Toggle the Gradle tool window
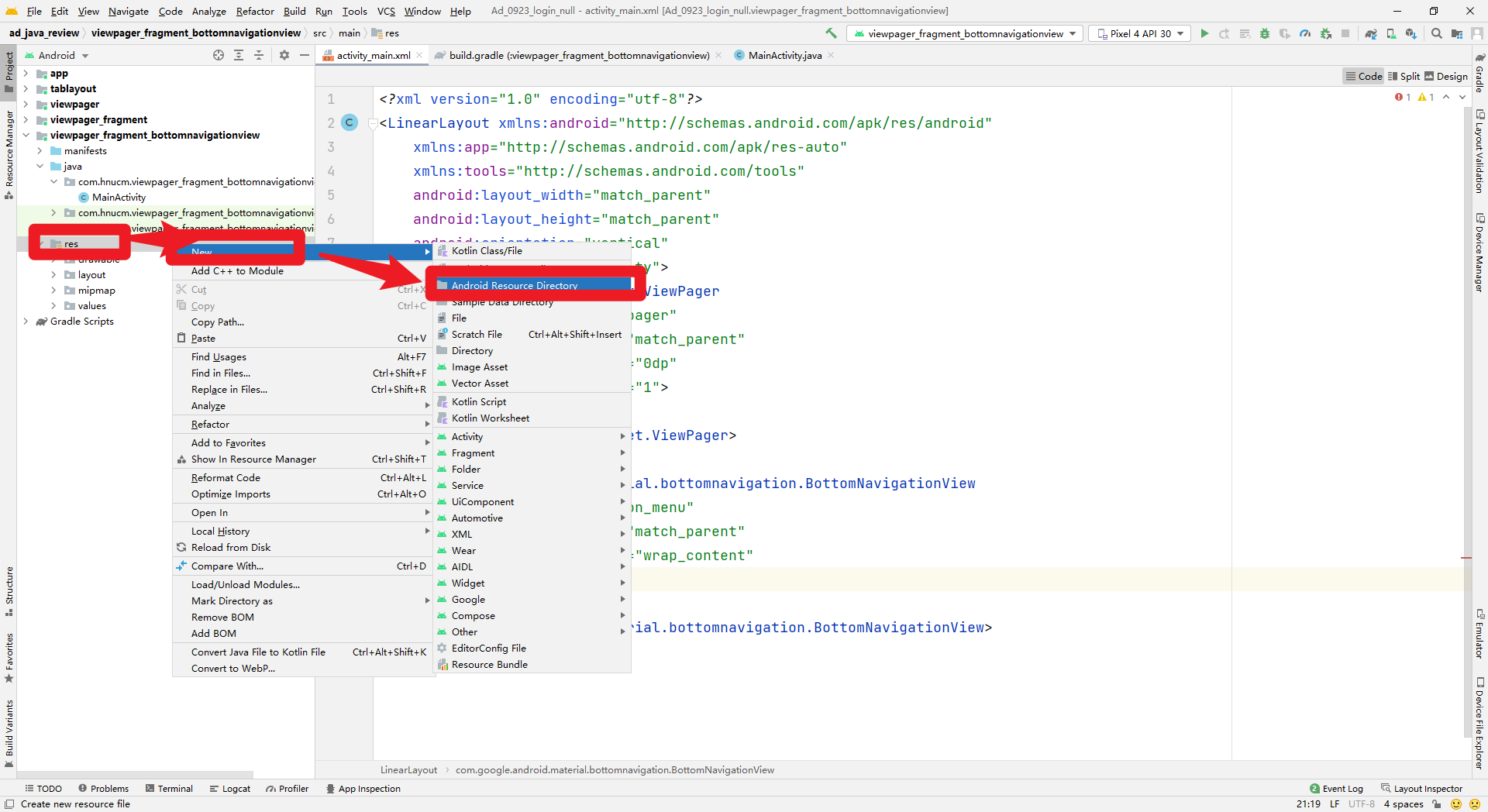Viewport: 1488px width, 812px height. pyautogui.click(x=1479, y=71)
